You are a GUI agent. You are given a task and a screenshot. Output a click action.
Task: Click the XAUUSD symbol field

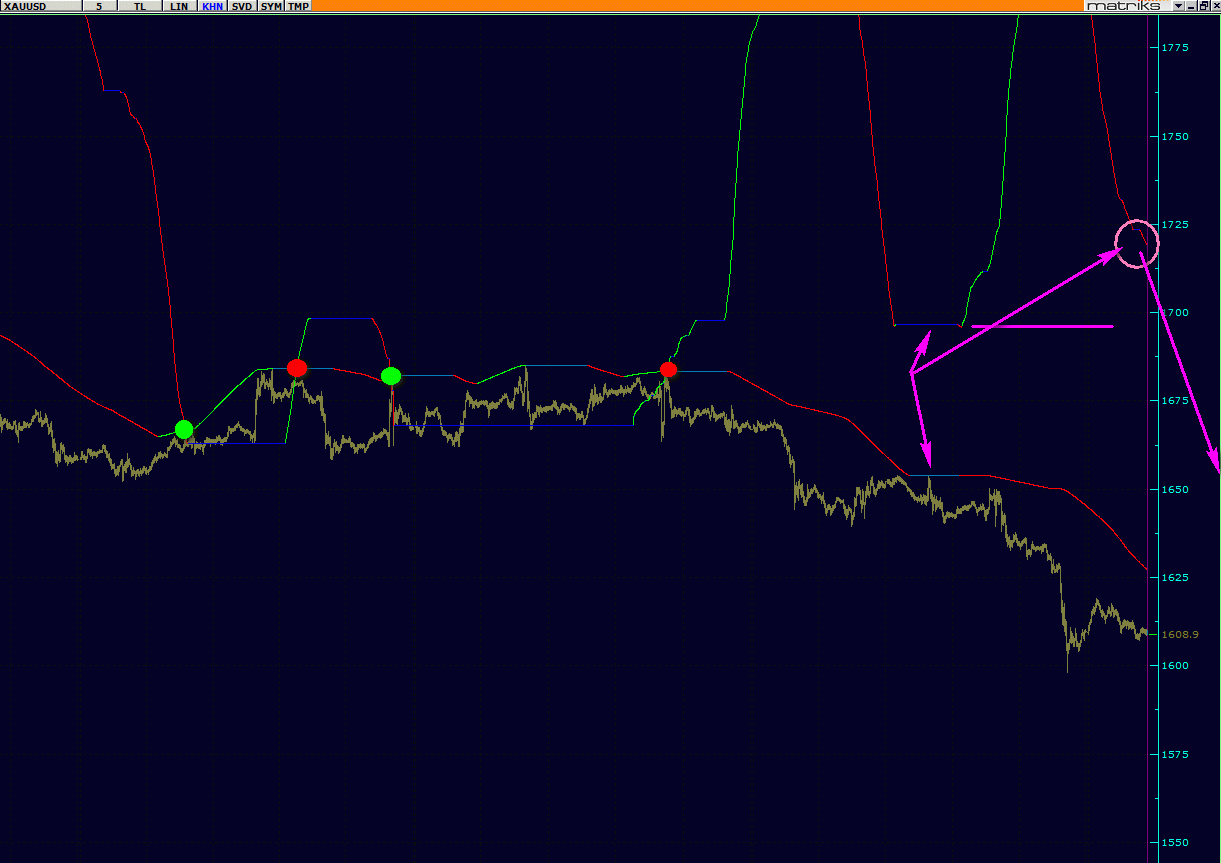(41, 6)
